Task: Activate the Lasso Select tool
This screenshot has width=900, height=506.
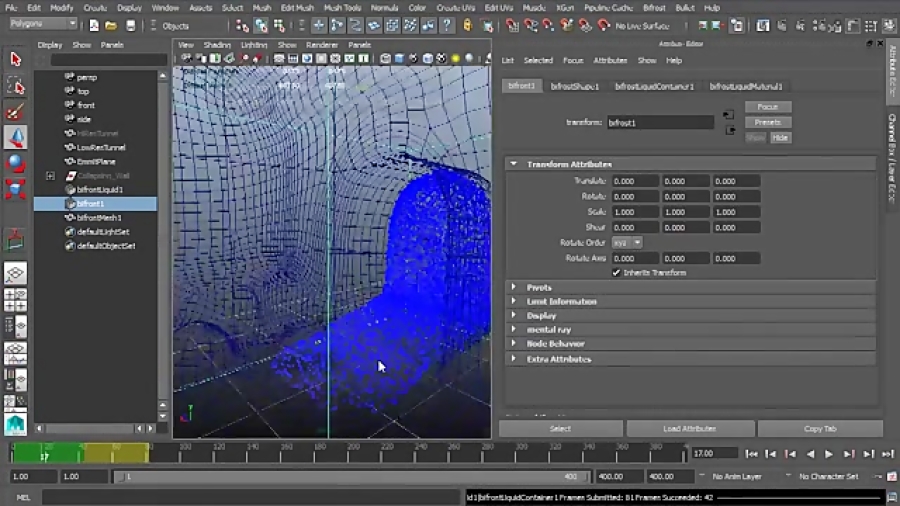Action: coord(15,86)
